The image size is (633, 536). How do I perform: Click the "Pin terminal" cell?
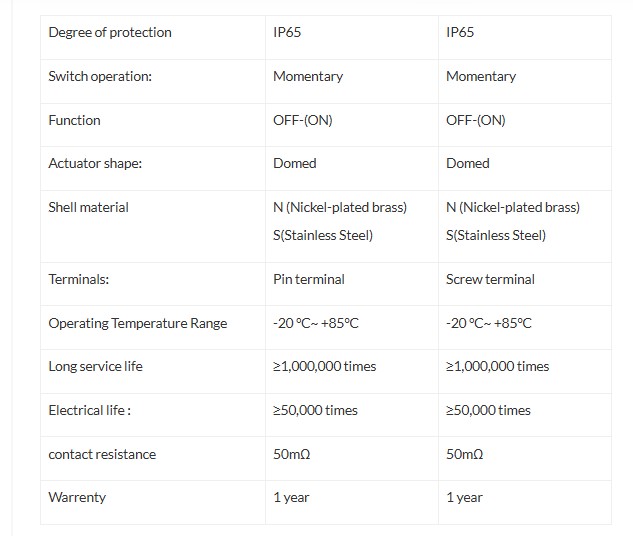[309, 279]
